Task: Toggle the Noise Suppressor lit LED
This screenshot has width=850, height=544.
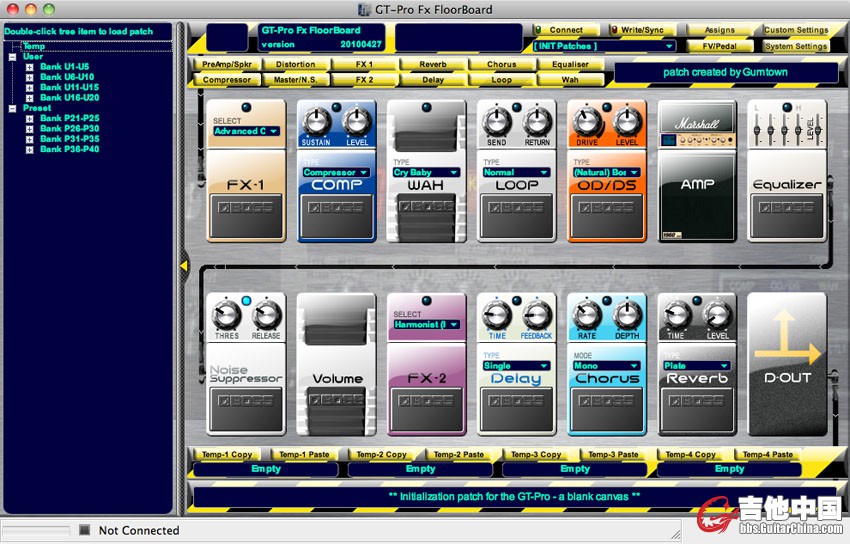Action: [246, 300]
